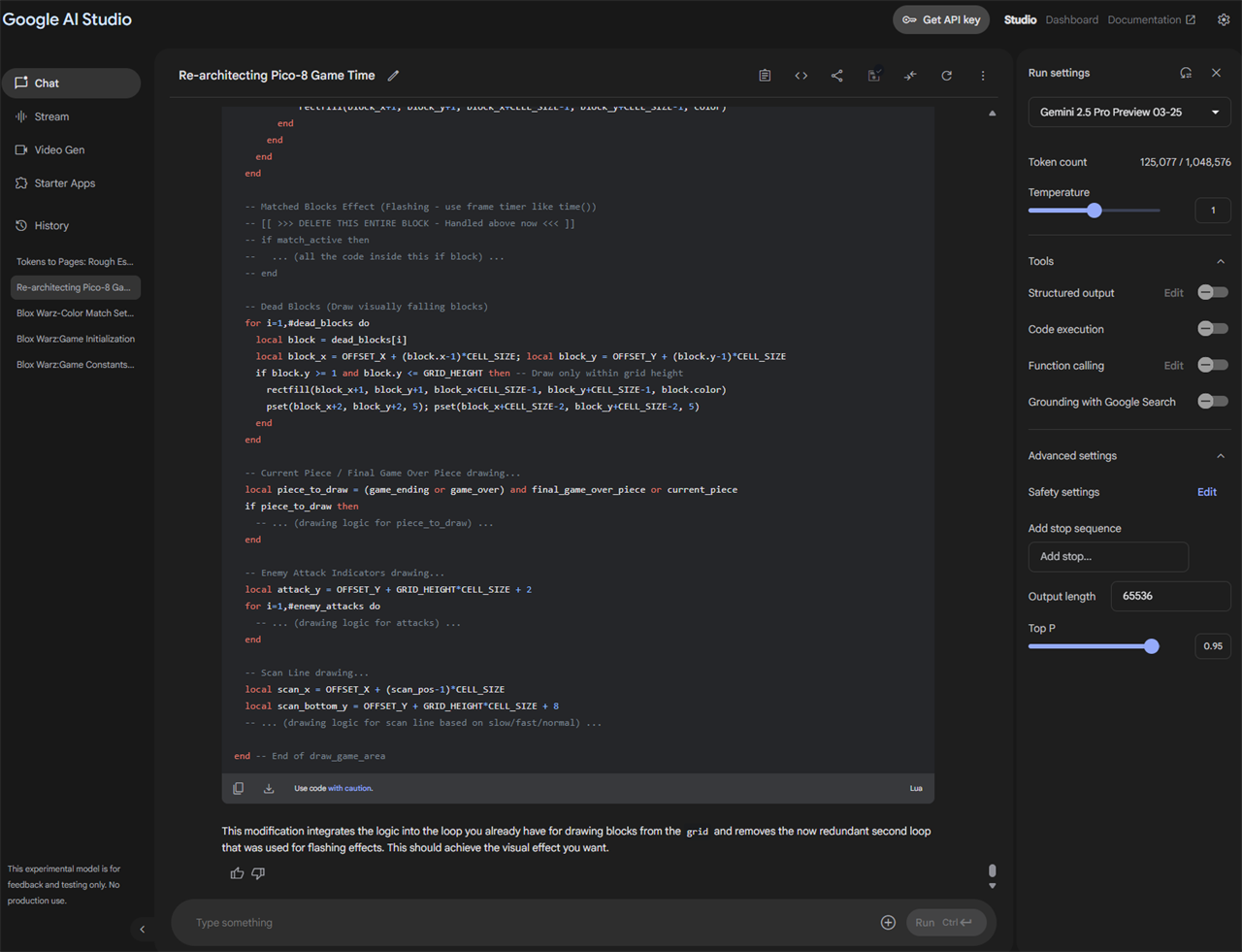Open Re-architecting Pico-8 history chat
1242x952 pixels.
point(76,287)
